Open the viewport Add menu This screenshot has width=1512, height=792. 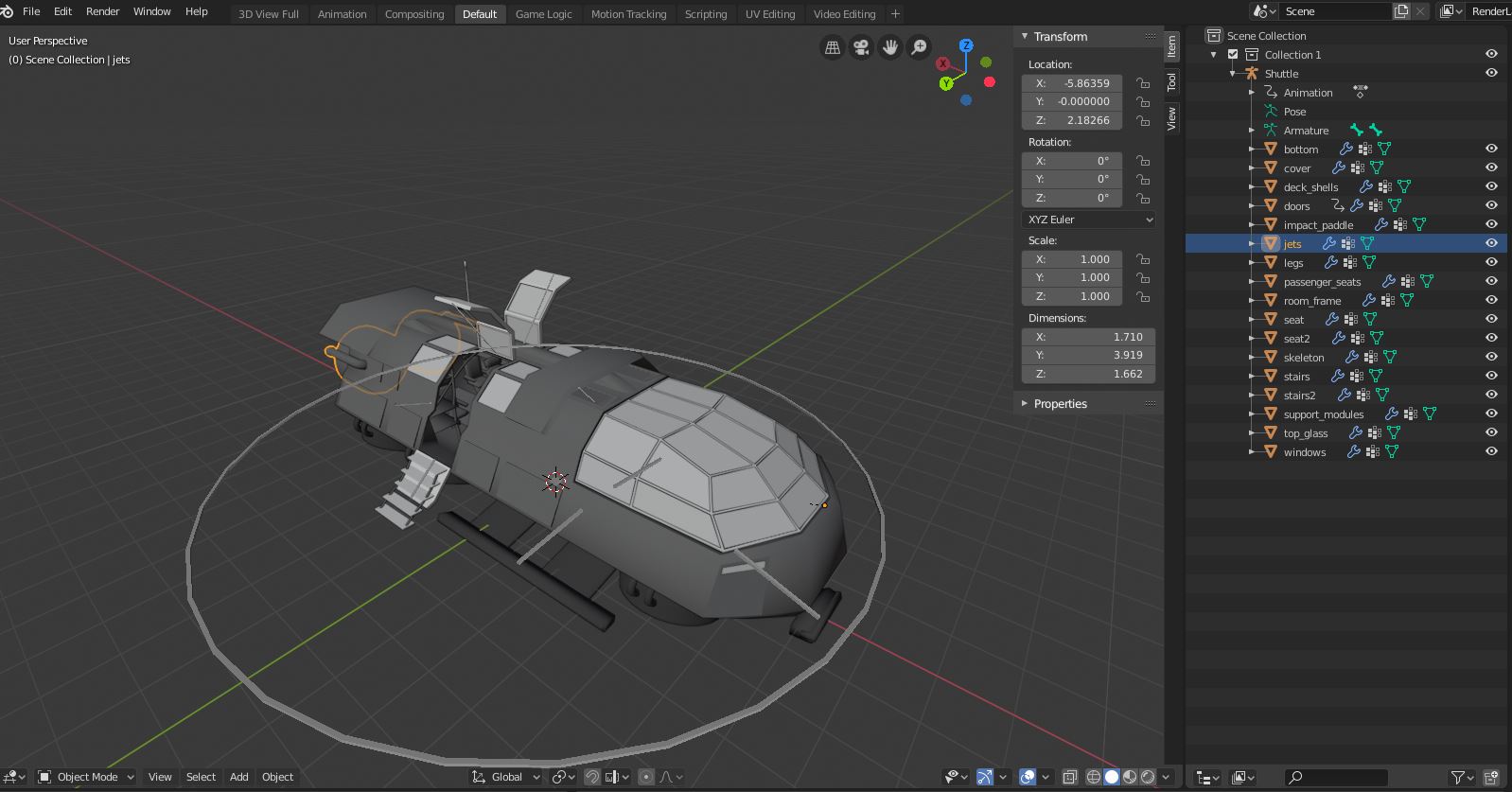[x=238, y=777]
